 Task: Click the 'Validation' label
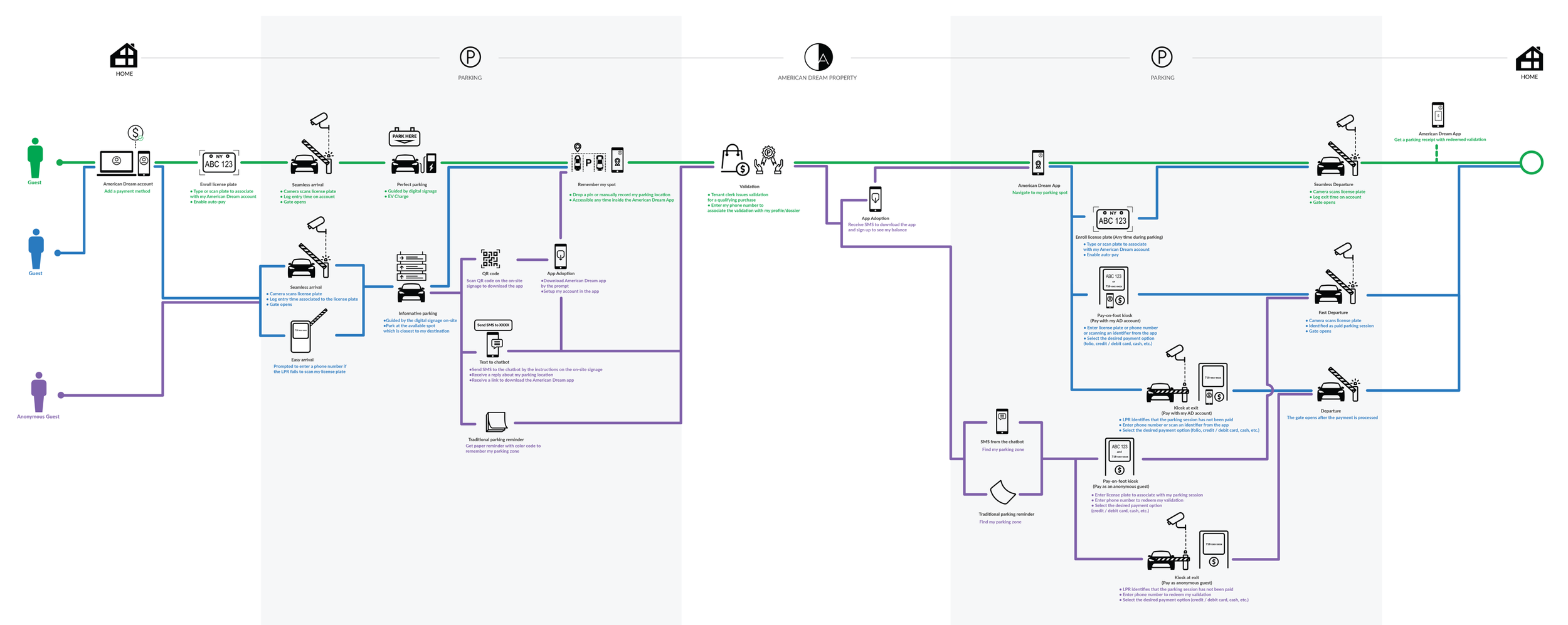pos(749,187)
